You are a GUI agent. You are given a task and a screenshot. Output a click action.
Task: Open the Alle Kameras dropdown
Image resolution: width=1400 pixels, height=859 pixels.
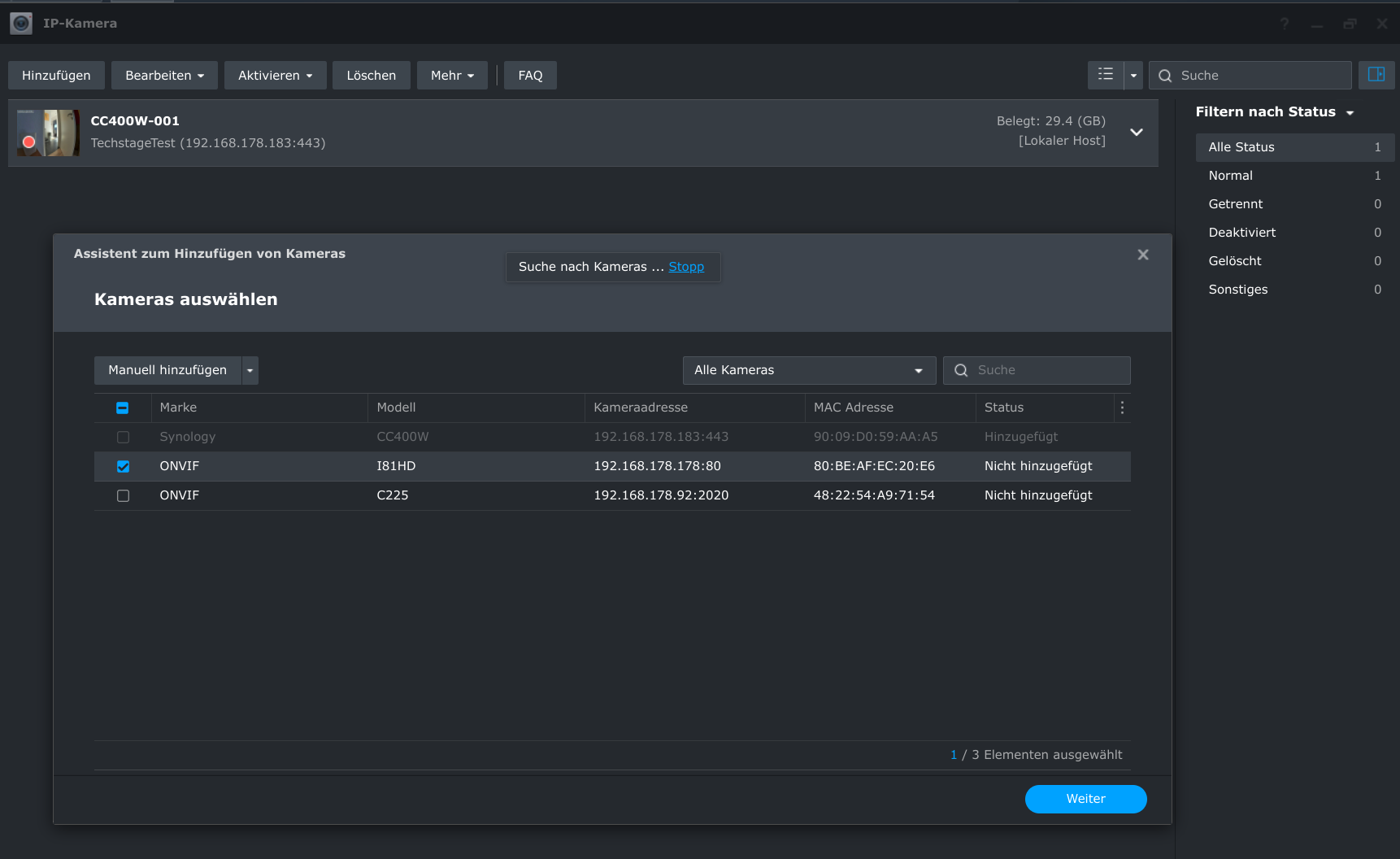coord(809,370)
